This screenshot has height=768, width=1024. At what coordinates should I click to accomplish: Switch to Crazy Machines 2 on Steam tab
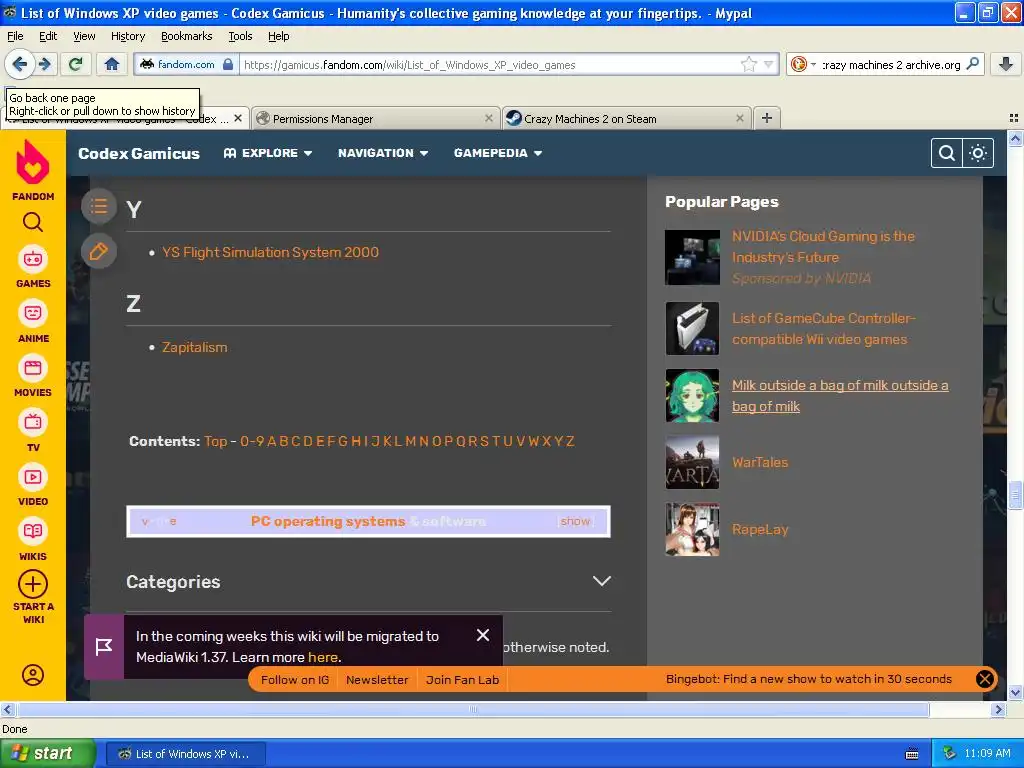(626, 118)
